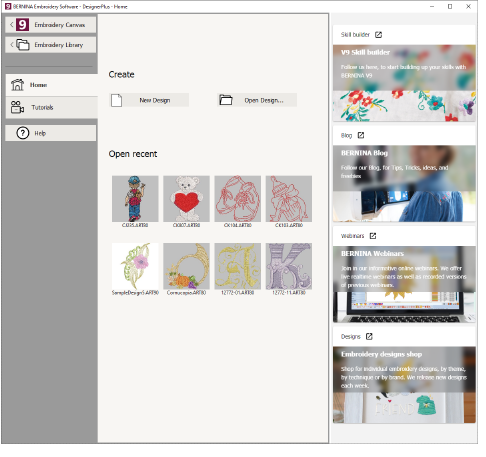Viewport: 486px width, 457px height.
Task: Click the Tutorials video camera icon
Action: coord(17,107)
